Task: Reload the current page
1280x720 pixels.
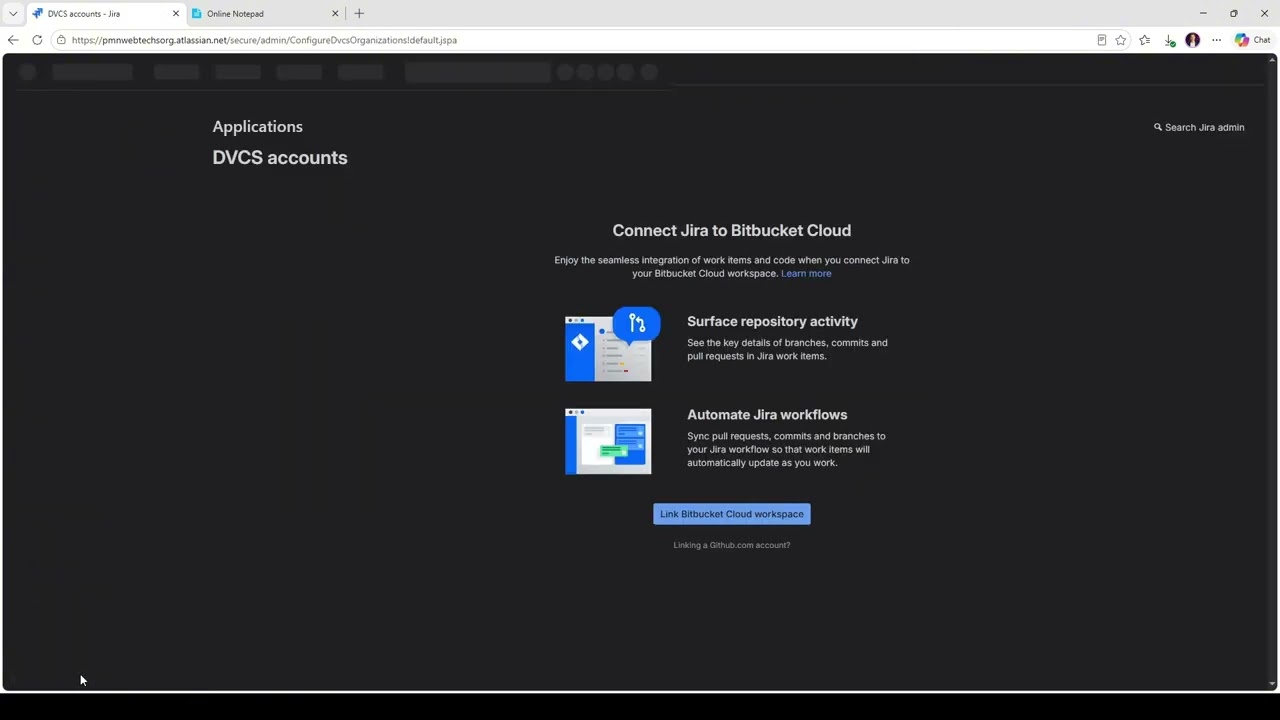Action: [37, 40]
